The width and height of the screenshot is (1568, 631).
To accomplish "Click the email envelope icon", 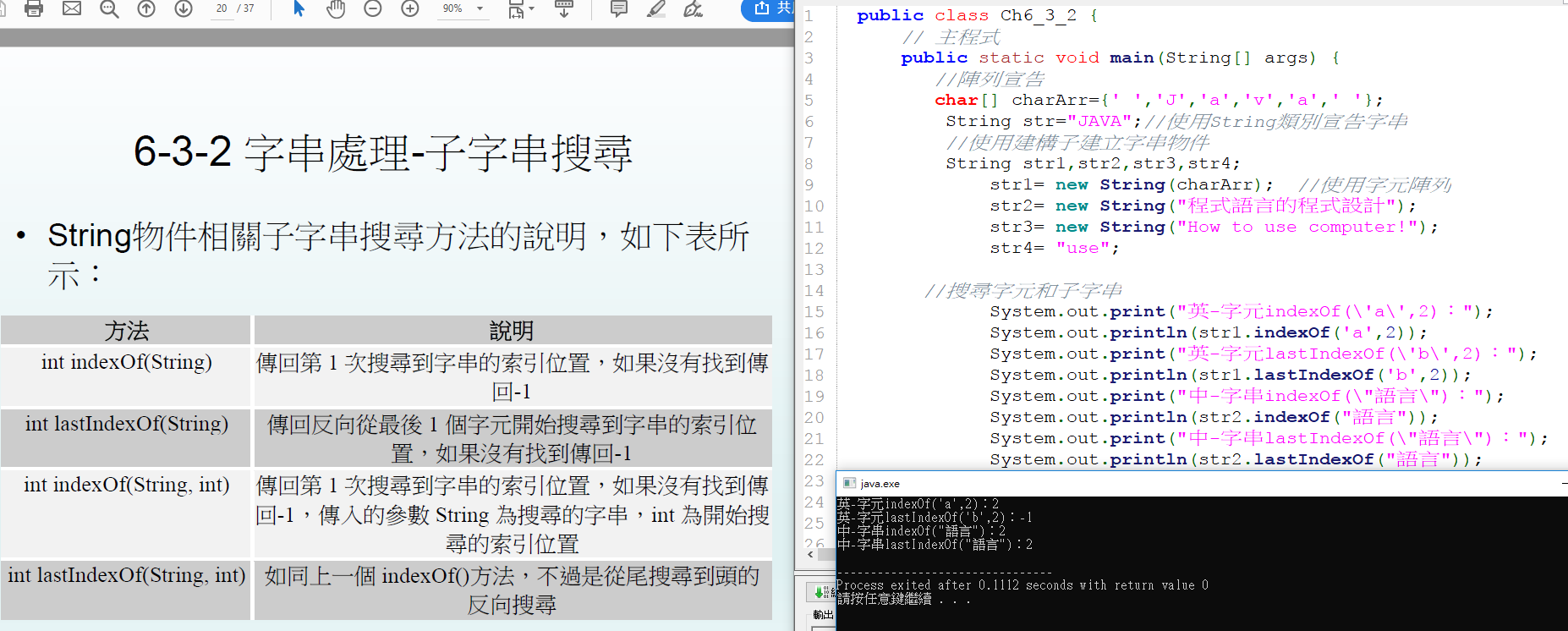I will tap(72, 8).
